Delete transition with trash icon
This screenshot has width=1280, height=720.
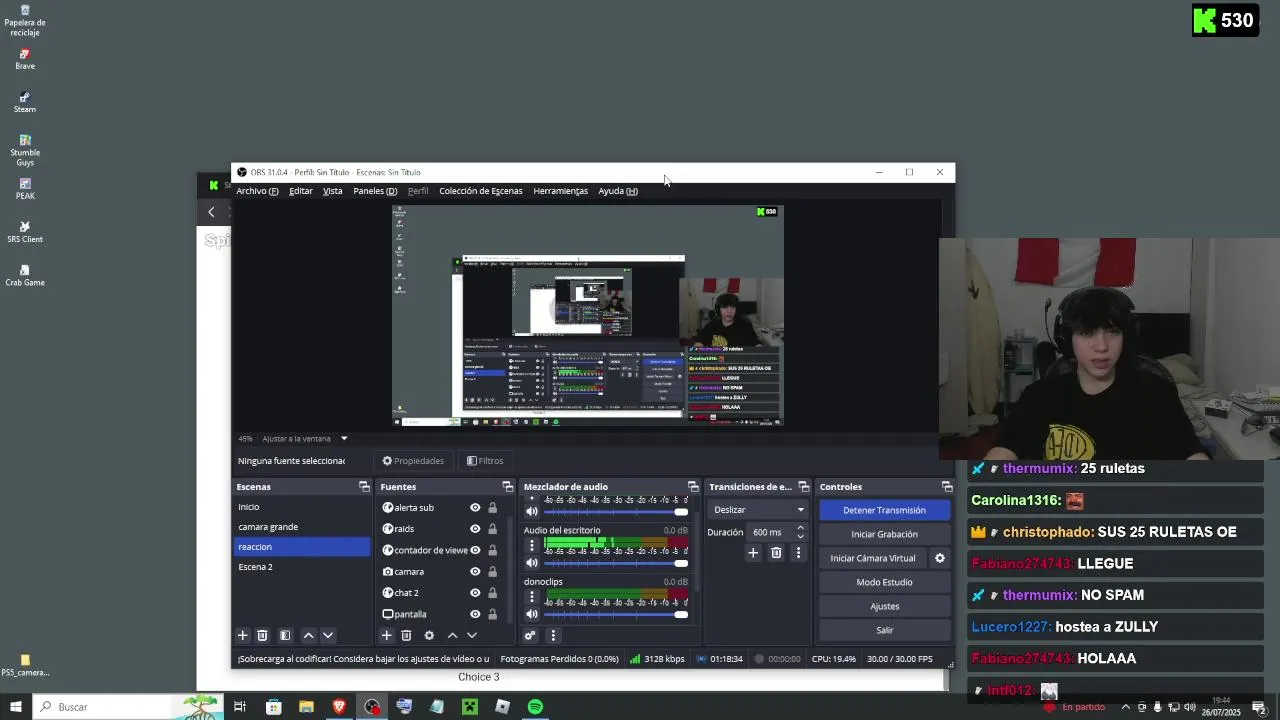pyautogui.click(x=776, y=553)
